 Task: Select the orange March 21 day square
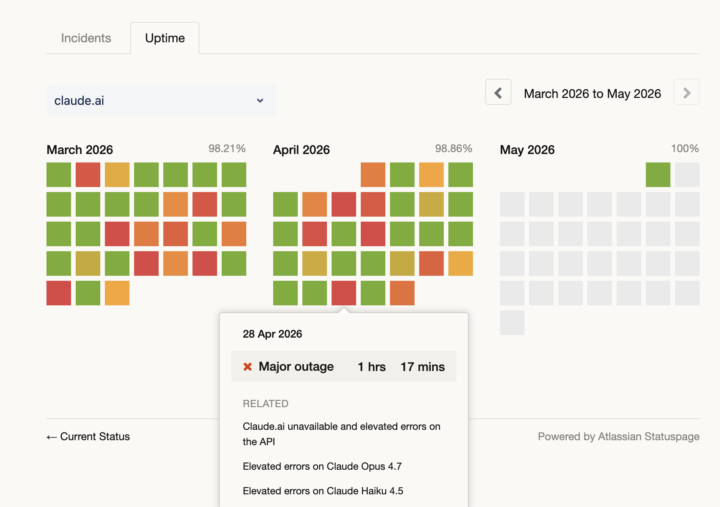234,234
